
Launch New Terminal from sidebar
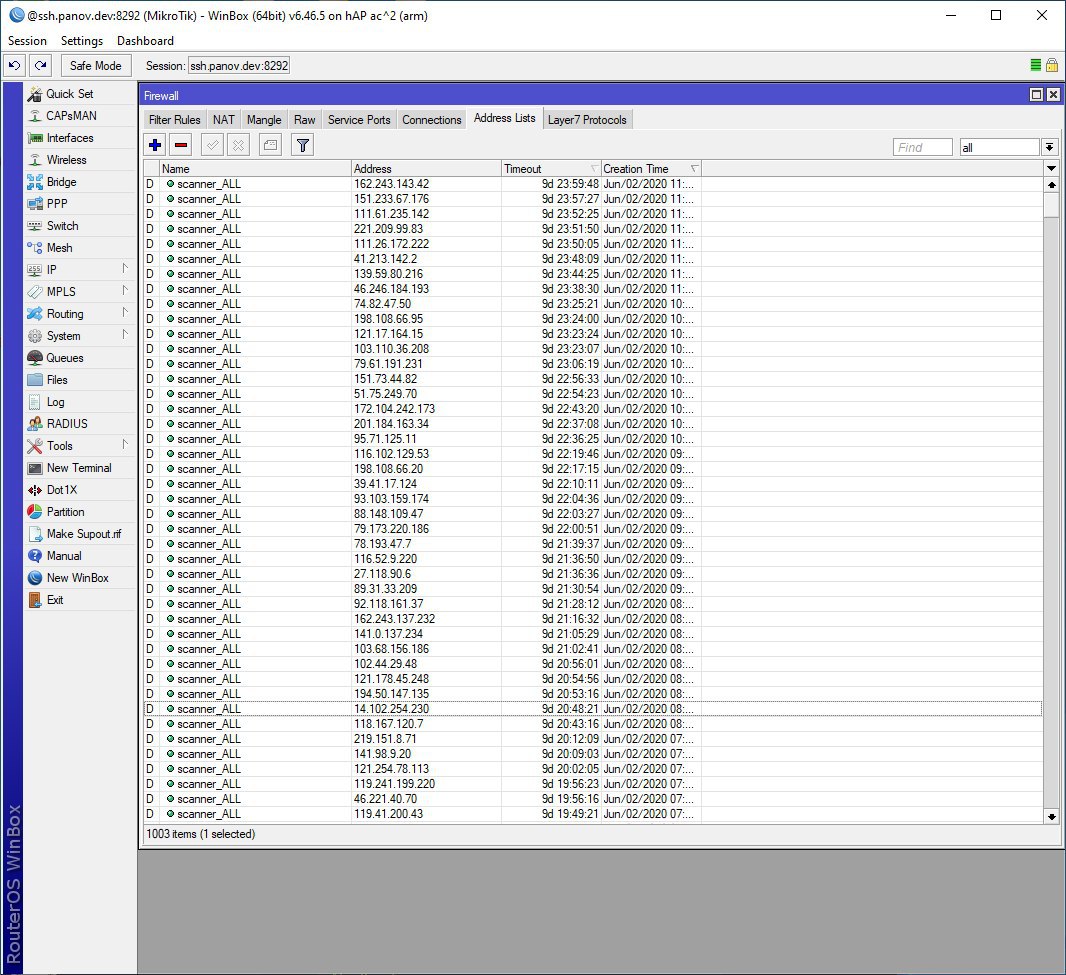pos(80,468)
